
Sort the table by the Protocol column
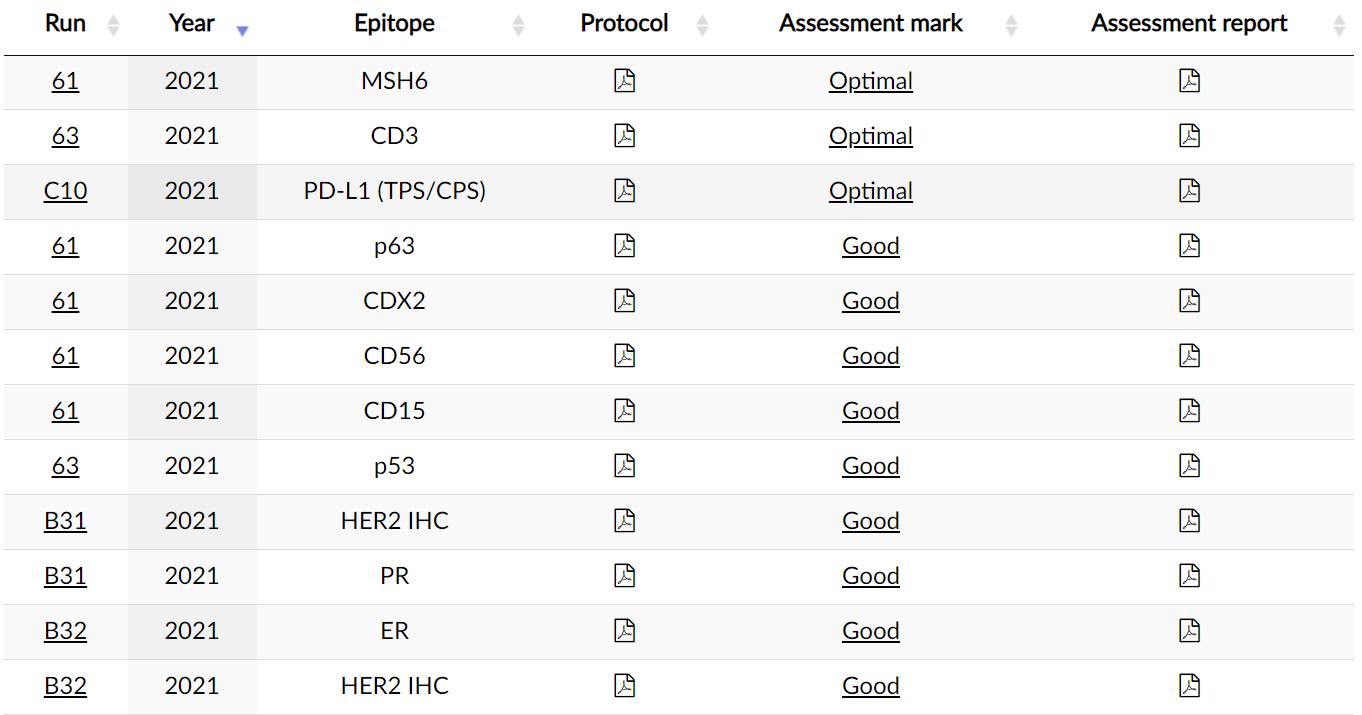pyautogui.click(x=625, y=24)
